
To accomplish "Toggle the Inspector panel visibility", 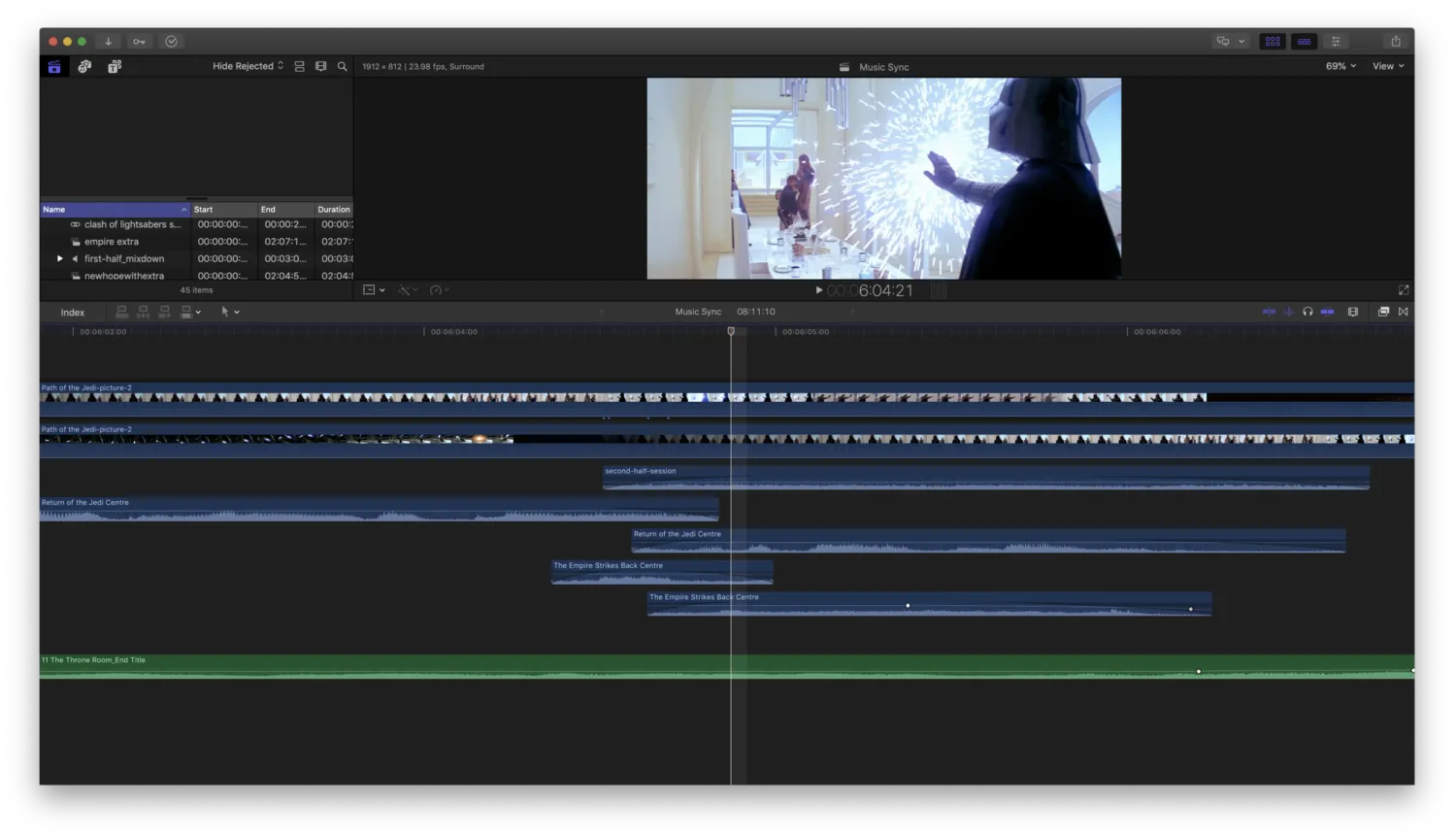I will pyautogui.click(x=1337, y=42).
